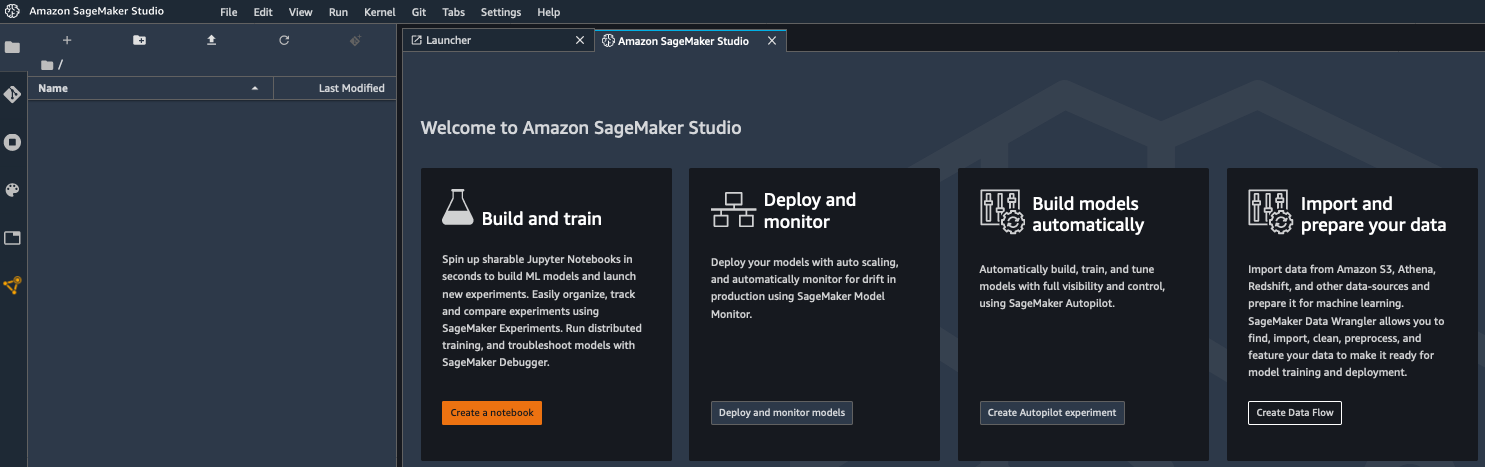The image size is (1485, 467).
Task: Open the View menu
Action: (x=300, y=12)
